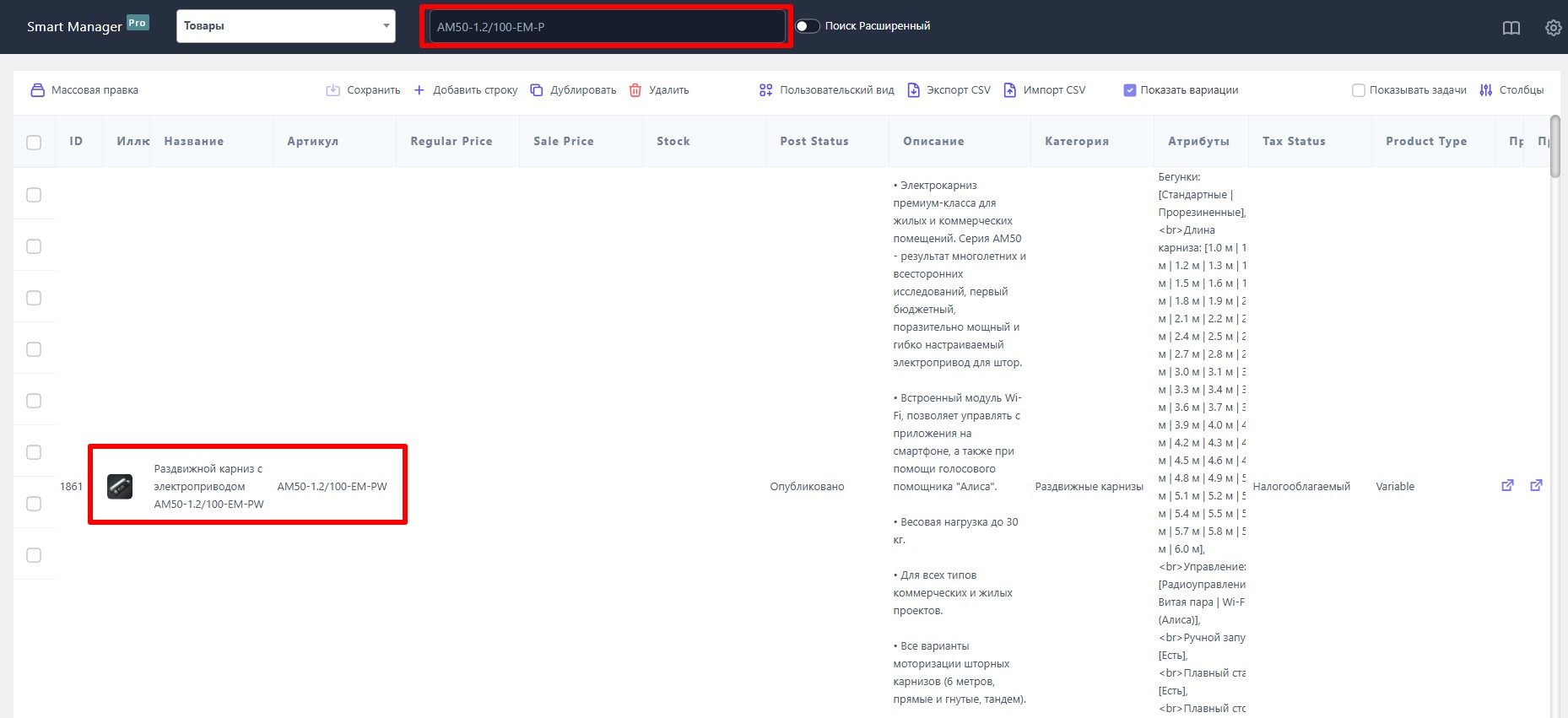This screenshot has height=718, width=1568.
Task: Check the second row checkbox
Action: point(34,246)
